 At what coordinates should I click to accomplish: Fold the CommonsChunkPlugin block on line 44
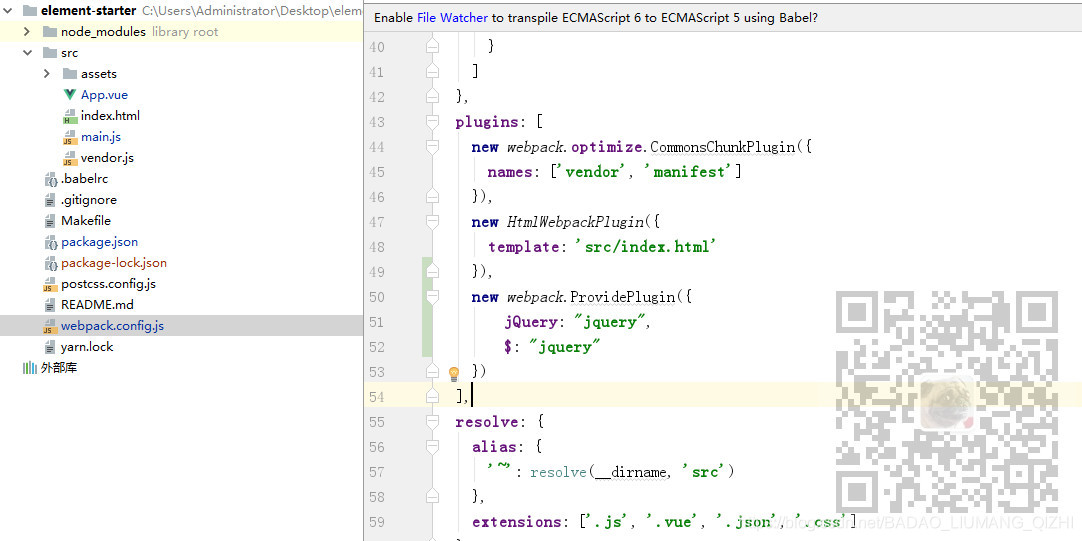pyautogui.click(x=432, y=147)
